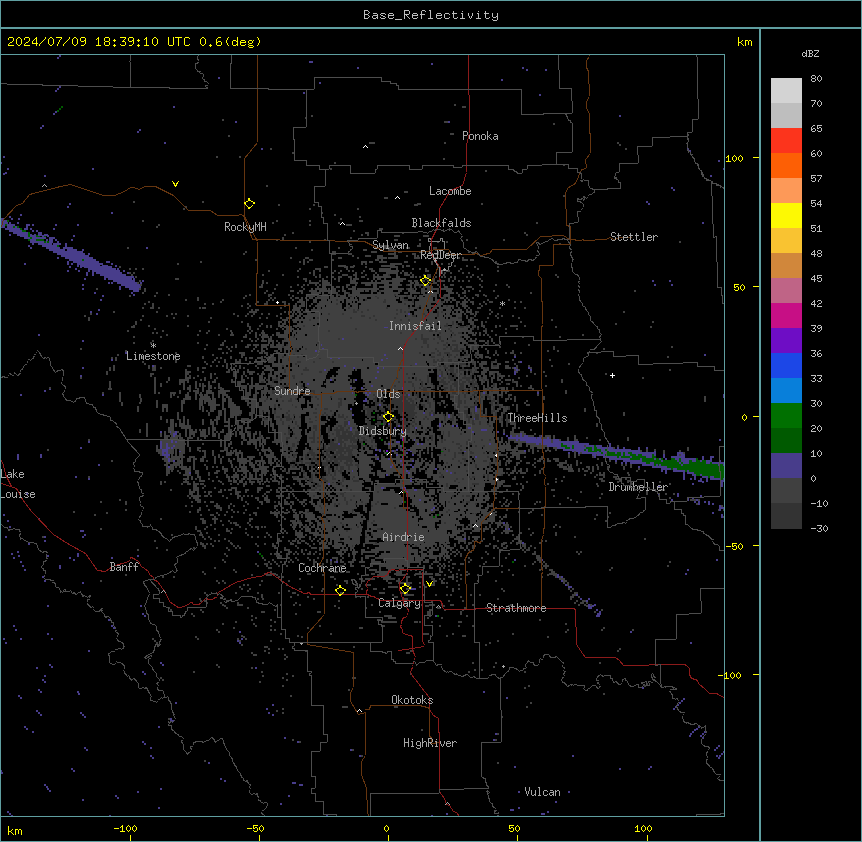Click the ThreeHills label

537,418
